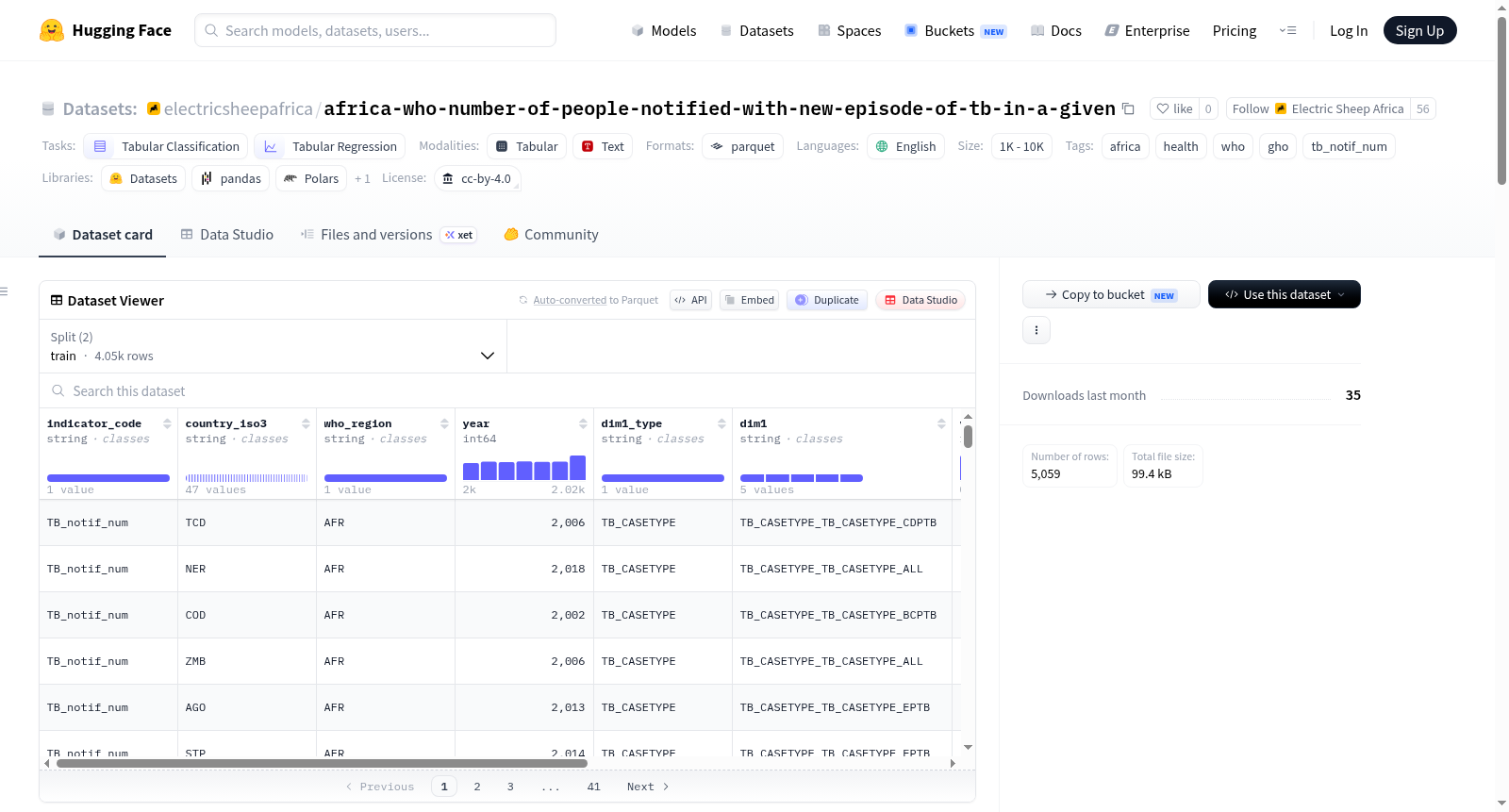This screenshot has height=812, width=1509.
Task: Select the africa tag filter
Action: point(1124,146)
